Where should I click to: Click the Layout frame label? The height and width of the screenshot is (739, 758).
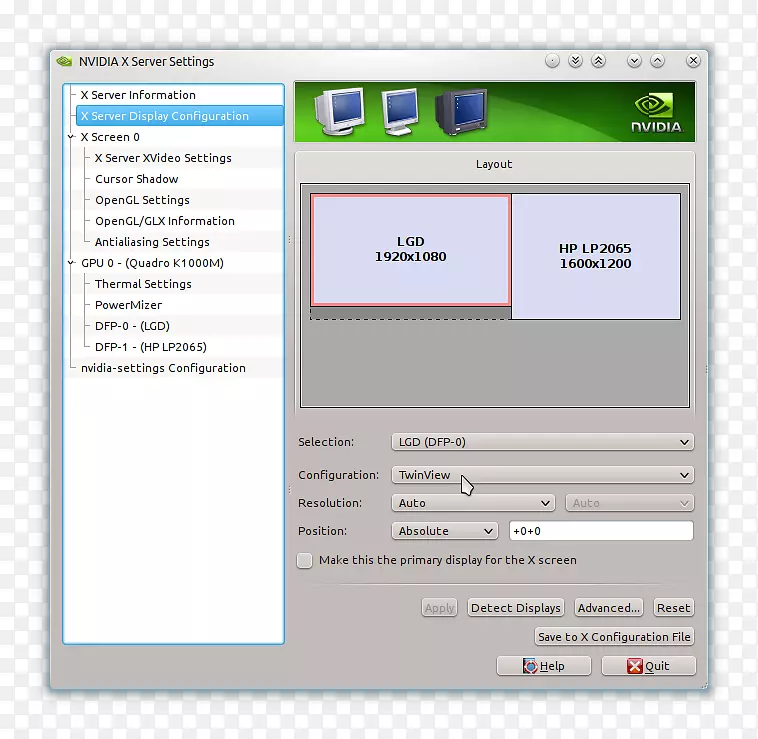(494, 164)
